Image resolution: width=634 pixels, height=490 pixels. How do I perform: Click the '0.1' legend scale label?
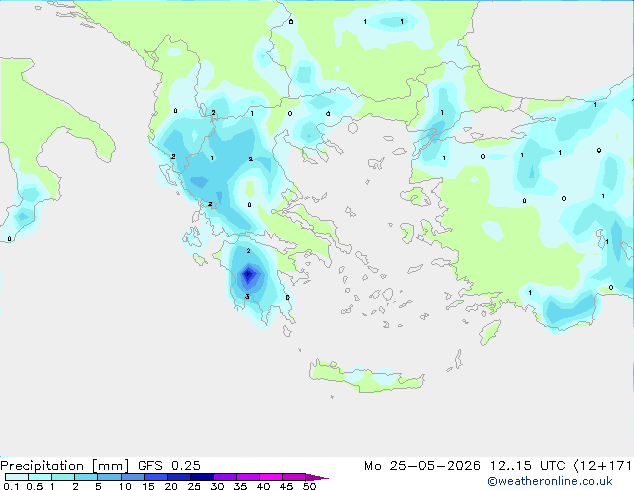(x=11, y=486)
